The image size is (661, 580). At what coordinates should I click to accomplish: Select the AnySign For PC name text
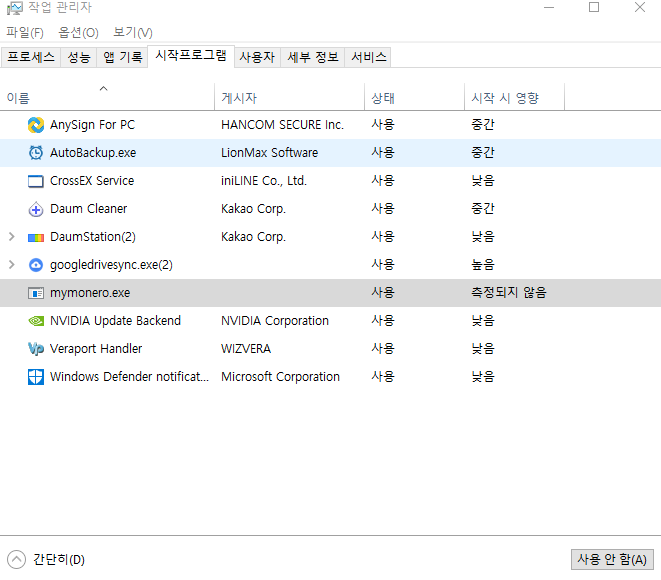[92, 125]
